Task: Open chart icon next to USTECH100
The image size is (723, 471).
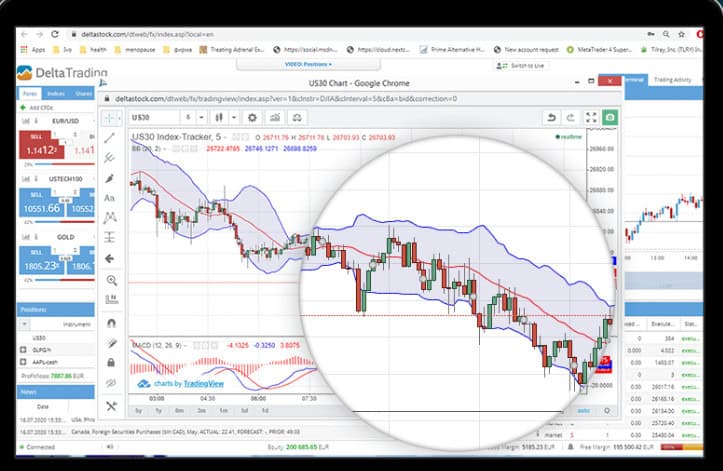Action: [26, 179]
